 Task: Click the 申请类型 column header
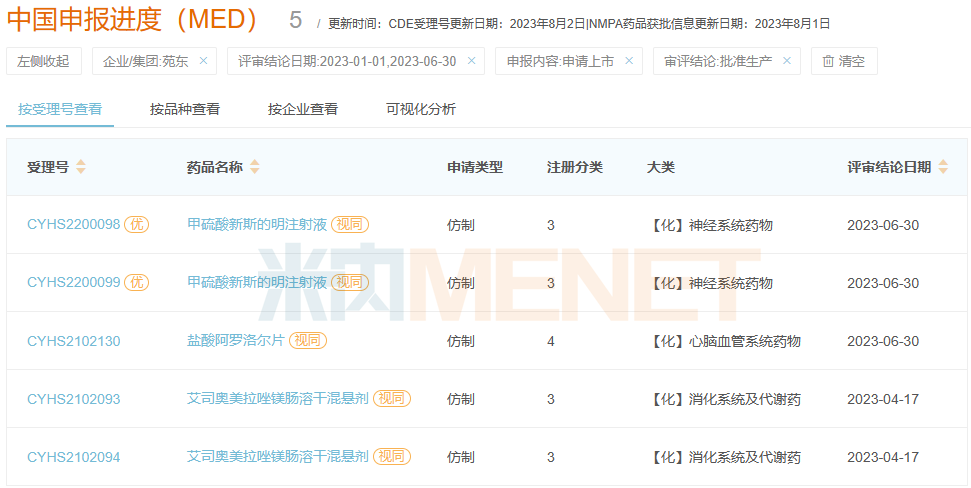click(x=475, y=167)
